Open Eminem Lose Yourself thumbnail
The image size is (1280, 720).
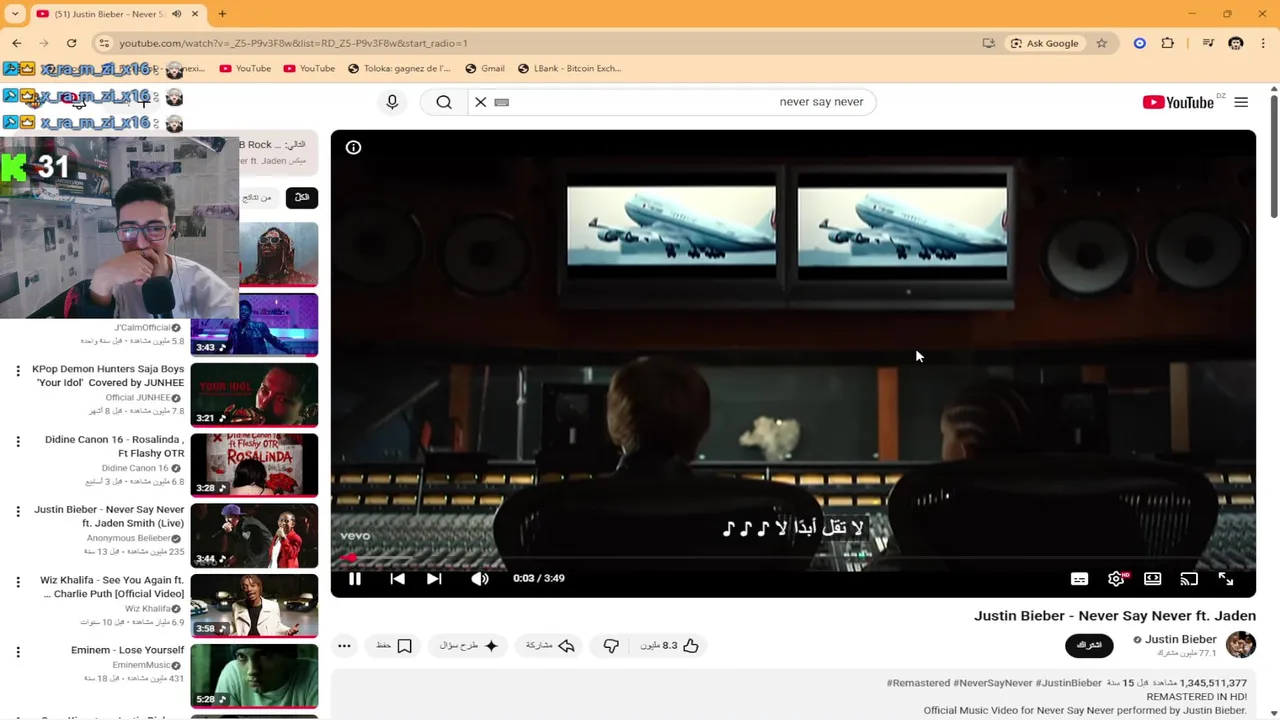pos(254,676)
